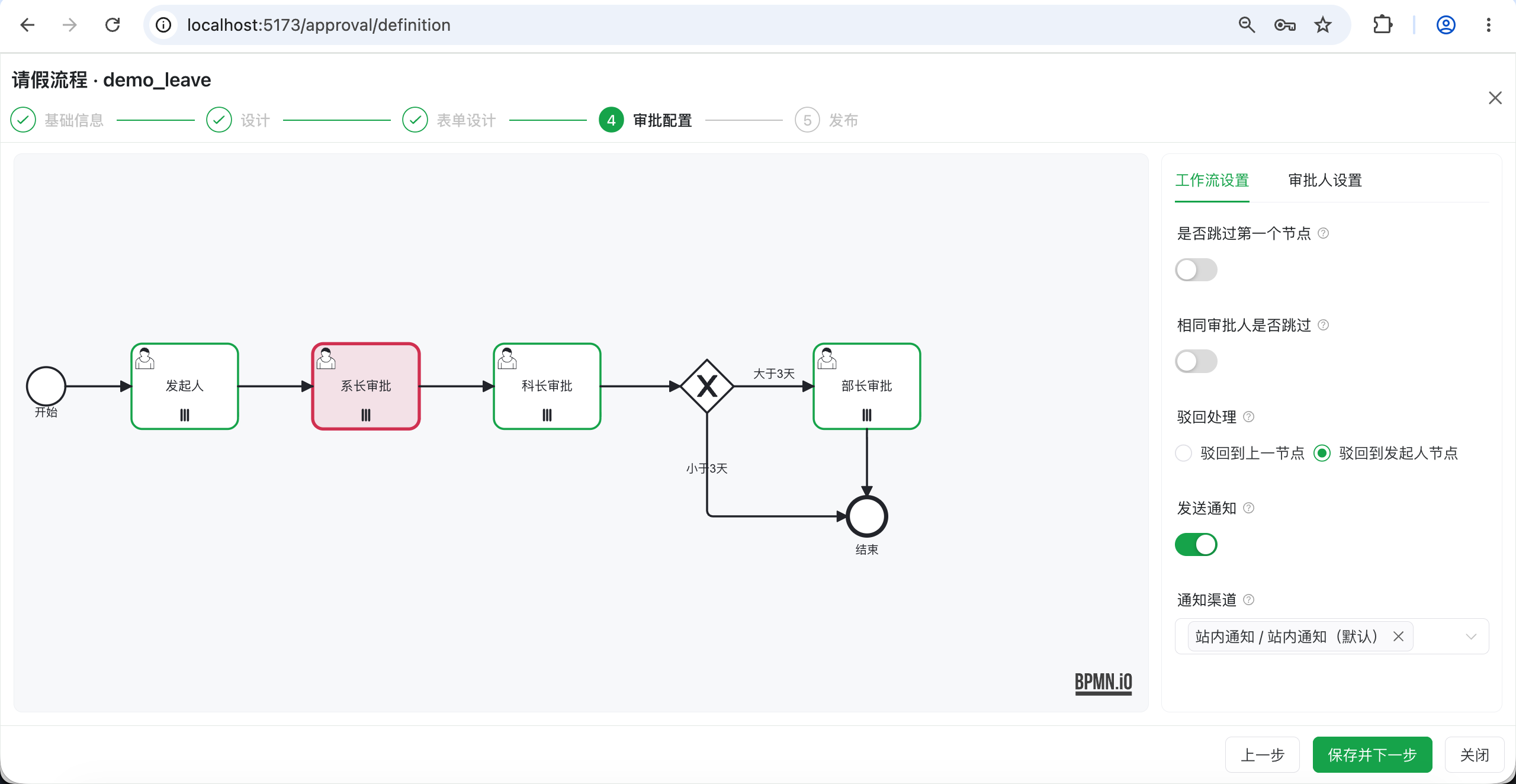Select the 驳回到上一节点 radio option
The width and height of the screenshot is (1516, 784).
tap(1240, 454)
